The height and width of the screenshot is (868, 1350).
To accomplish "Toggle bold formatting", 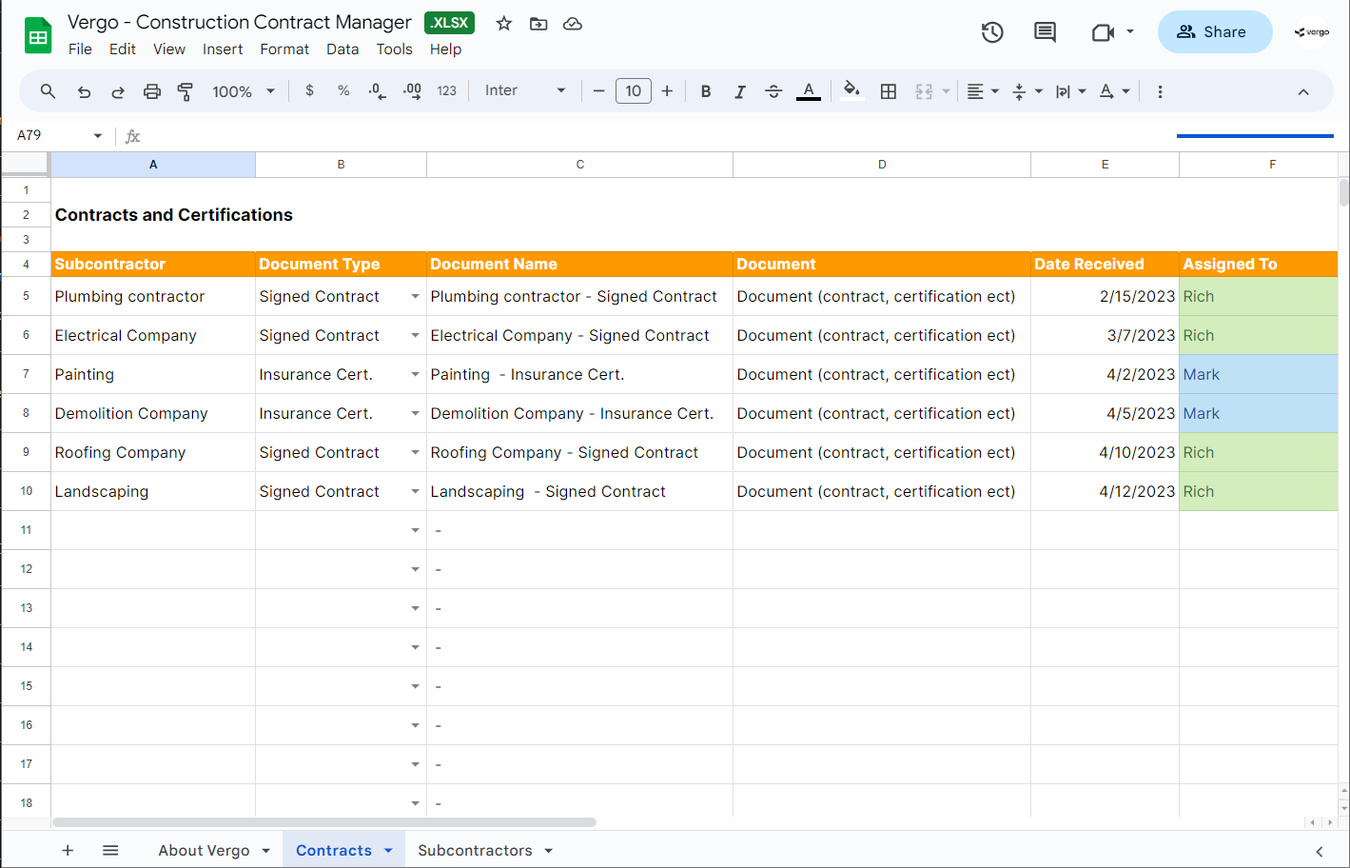I will pyautogui.click(x=705, y=91).
